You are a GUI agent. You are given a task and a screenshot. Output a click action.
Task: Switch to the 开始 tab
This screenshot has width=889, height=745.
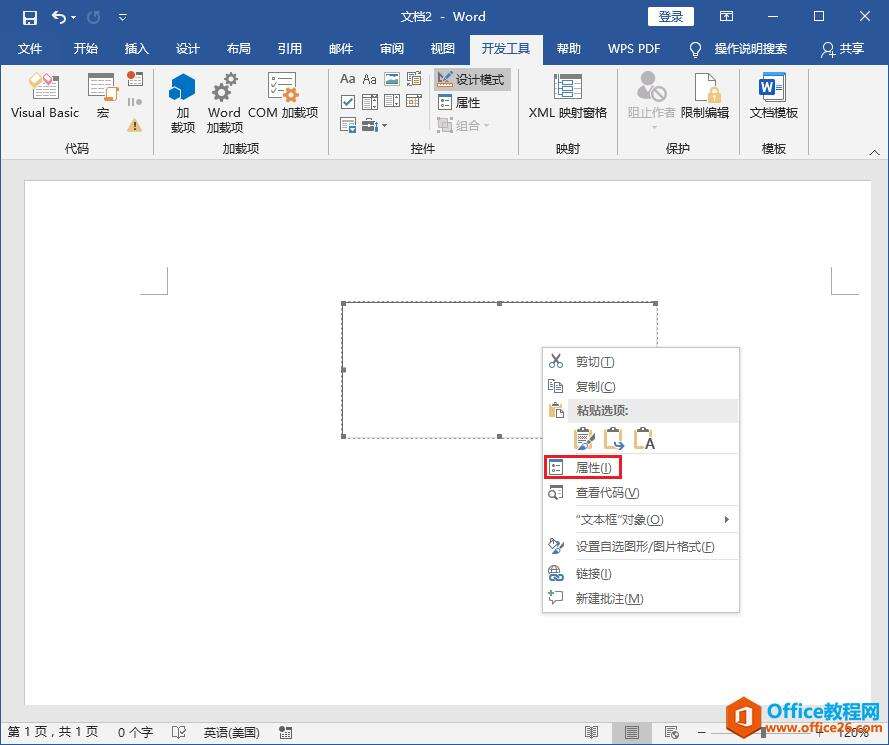(x=86, y=49)
